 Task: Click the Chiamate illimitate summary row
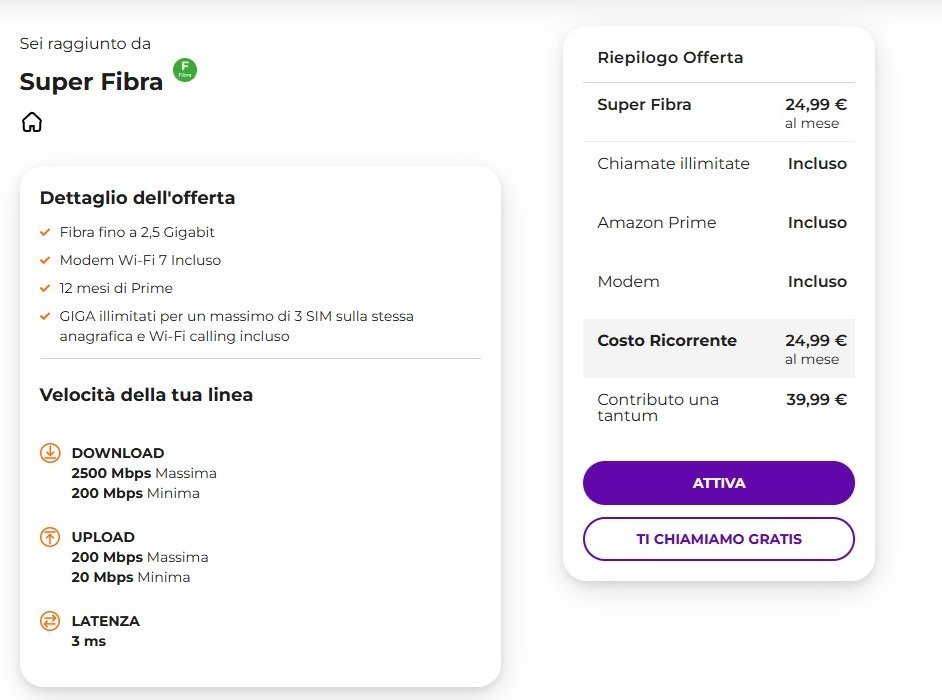718,164
